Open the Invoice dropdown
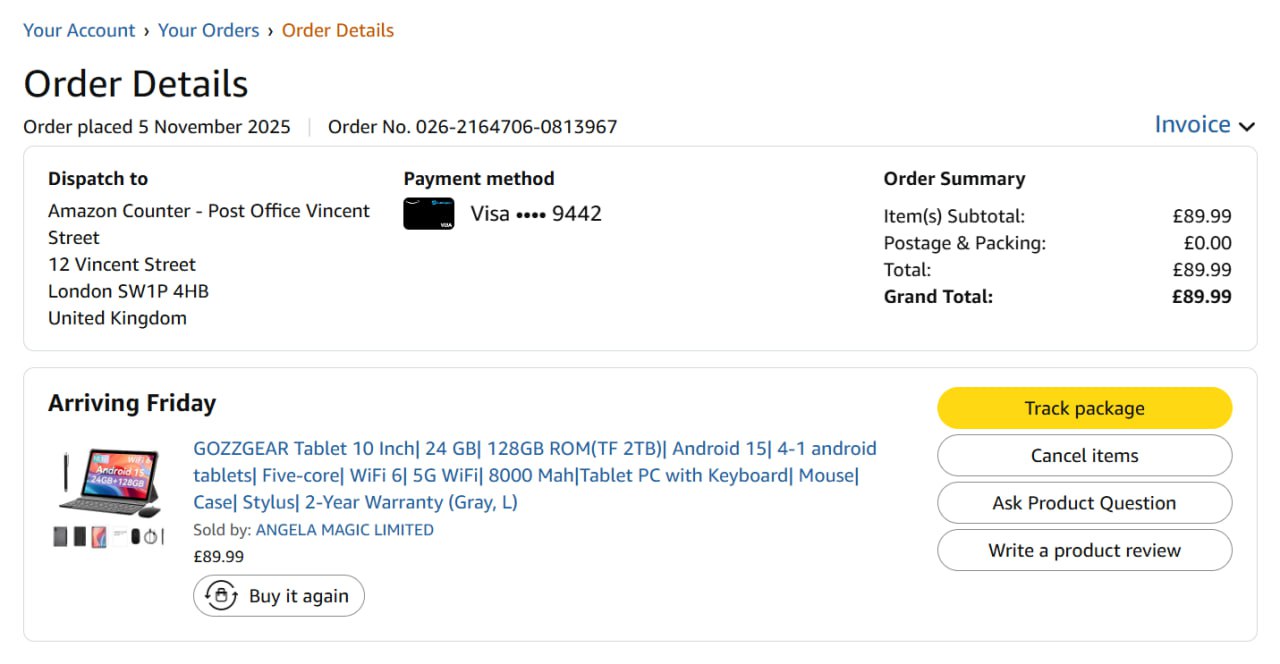The image size is (1280, 664). [1192, 125]
